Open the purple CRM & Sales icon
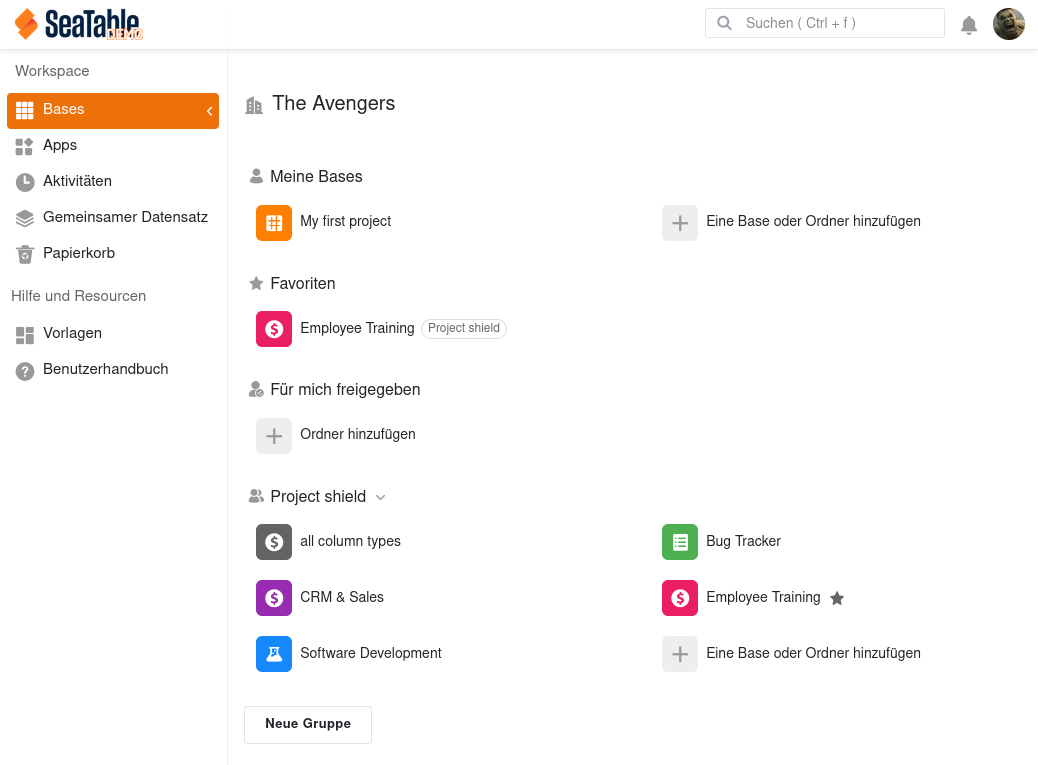This screenshot has width=1038, height=765. click(x=274, y=598)
